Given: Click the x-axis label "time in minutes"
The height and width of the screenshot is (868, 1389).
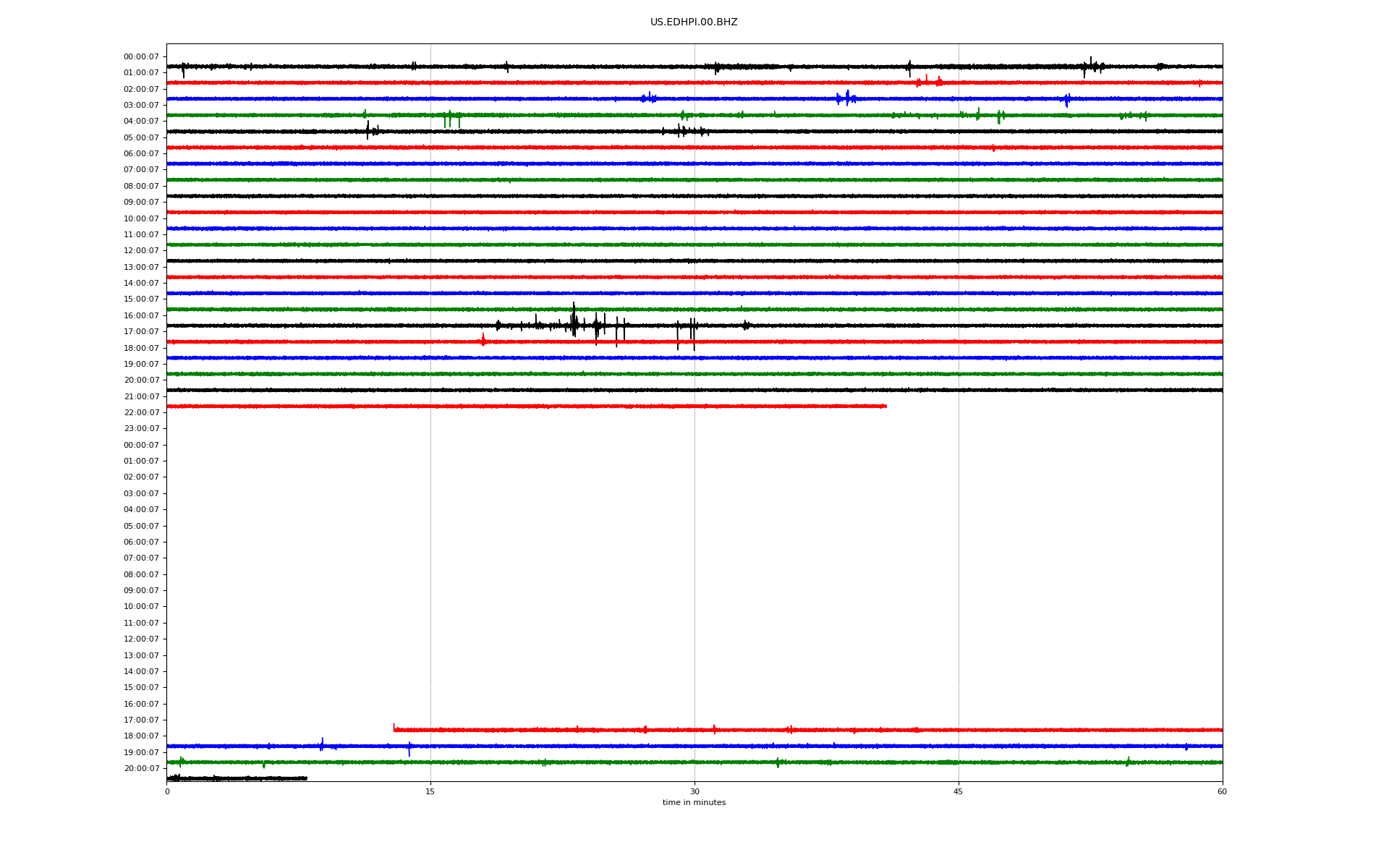Looking at the screenshot, I should pos(694,803).
